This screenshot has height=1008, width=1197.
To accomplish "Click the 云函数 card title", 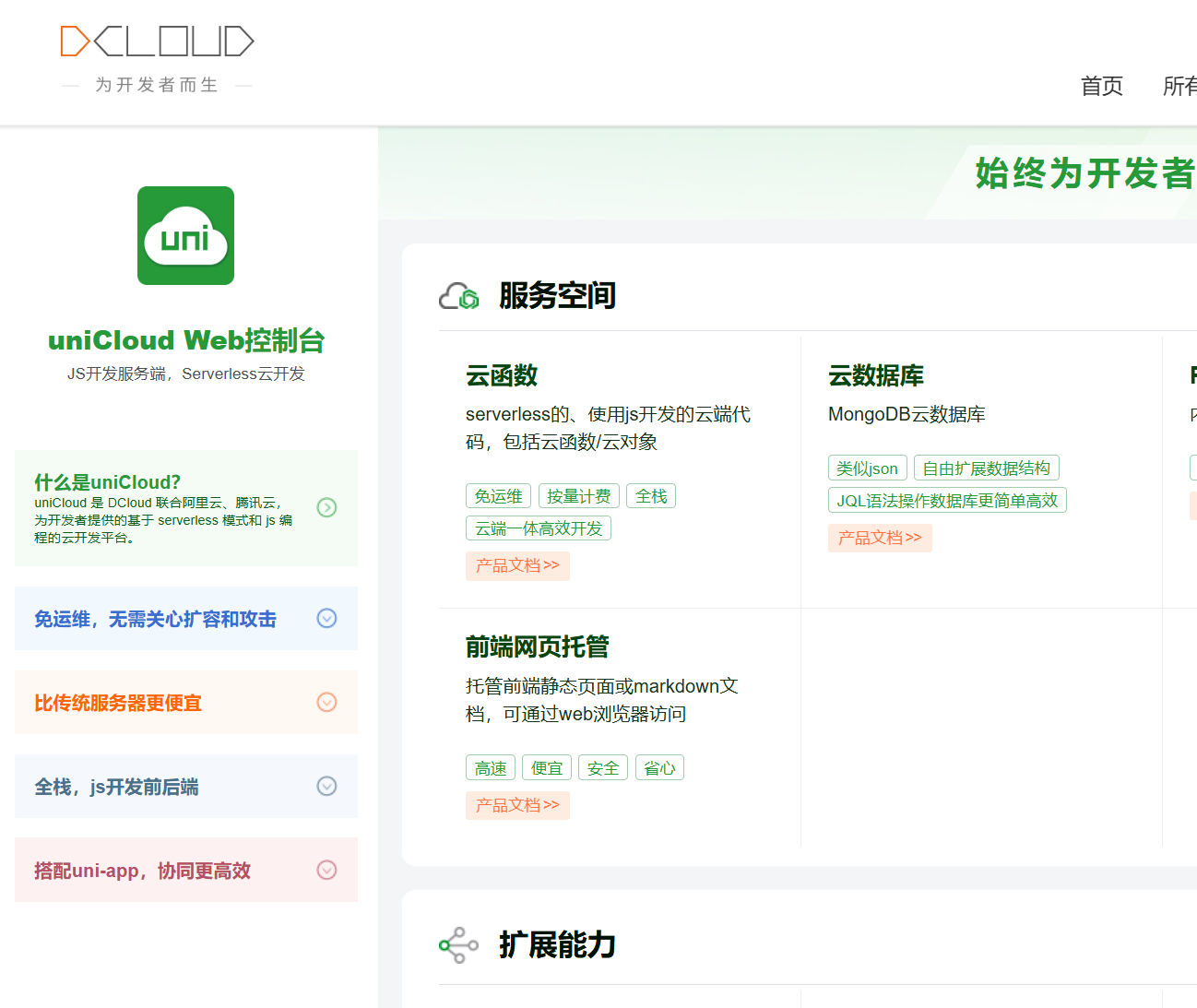I will pos(502,375).
